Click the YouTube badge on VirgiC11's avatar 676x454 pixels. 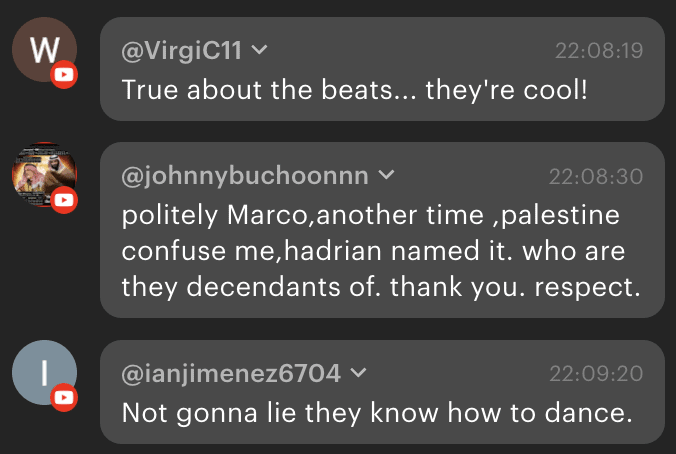64,75
